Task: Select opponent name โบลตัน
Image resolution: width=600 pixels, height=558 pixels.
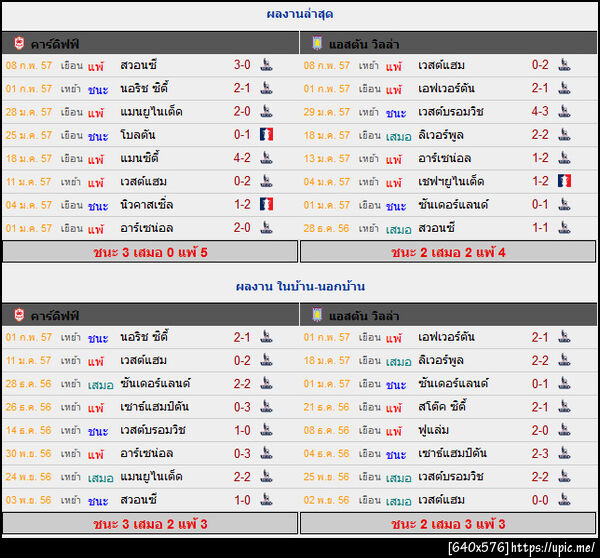Action: (x=137, y=135)
